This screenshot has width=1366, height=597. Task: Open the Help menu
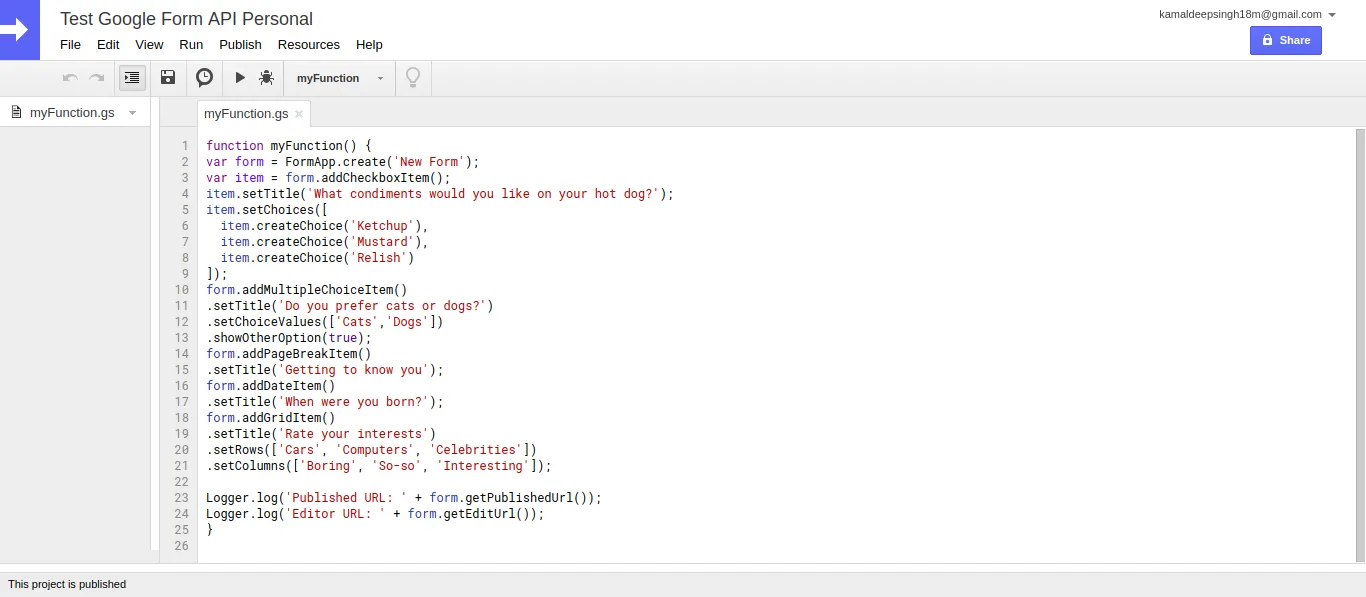coord(369,44)
